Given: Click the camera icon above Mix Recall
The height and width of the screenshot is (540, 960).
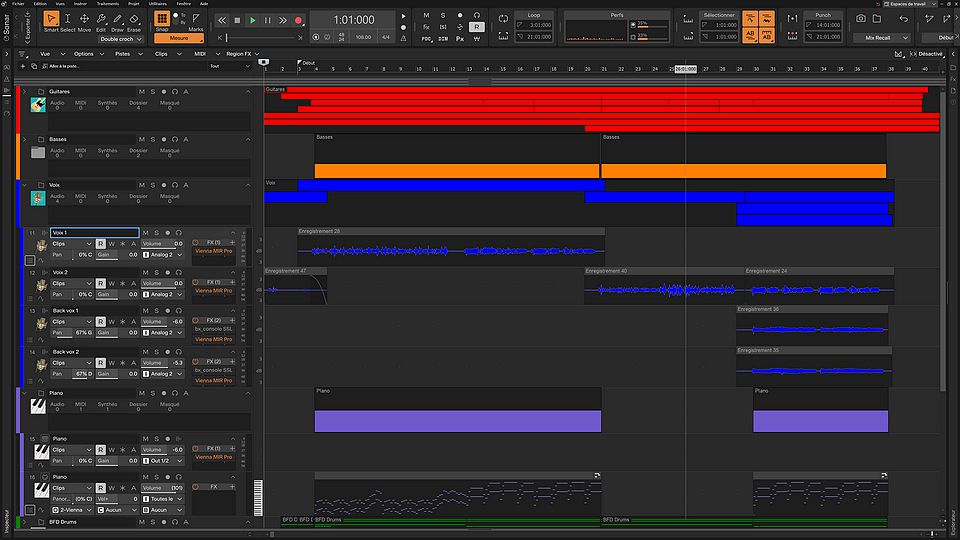Looking at the screenshot, I should pyautogui.click(x=862, y=20).
